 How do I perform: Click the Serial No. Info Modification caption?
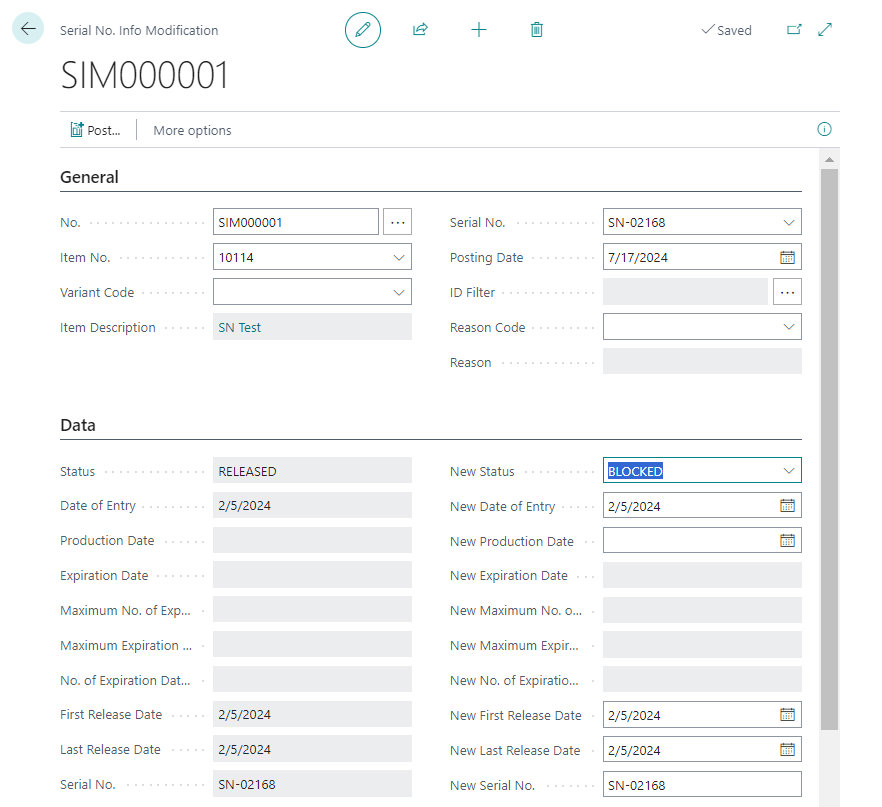coord(139,30)
